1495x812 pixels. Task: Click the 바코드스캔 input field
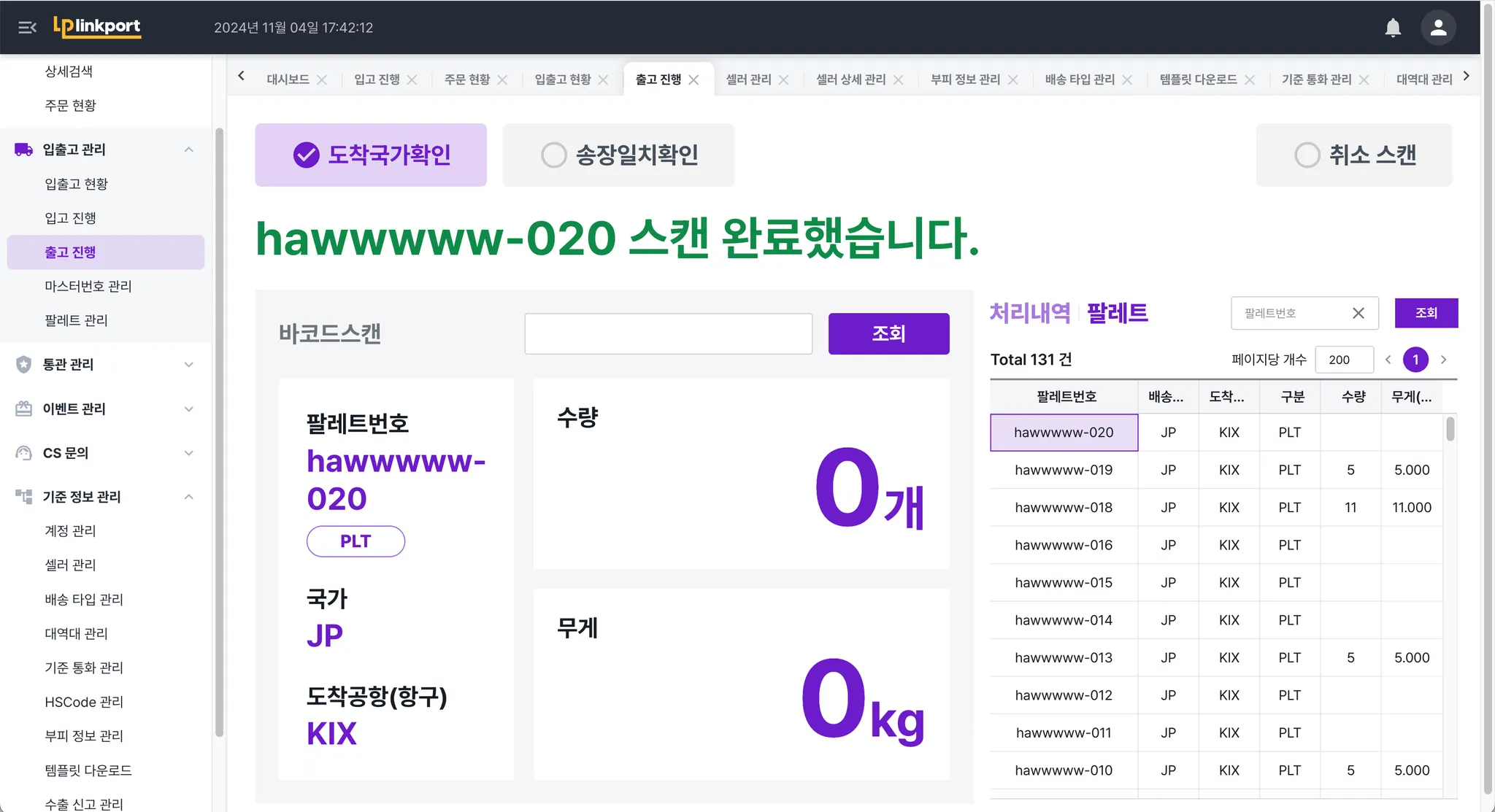pos(668,333)
